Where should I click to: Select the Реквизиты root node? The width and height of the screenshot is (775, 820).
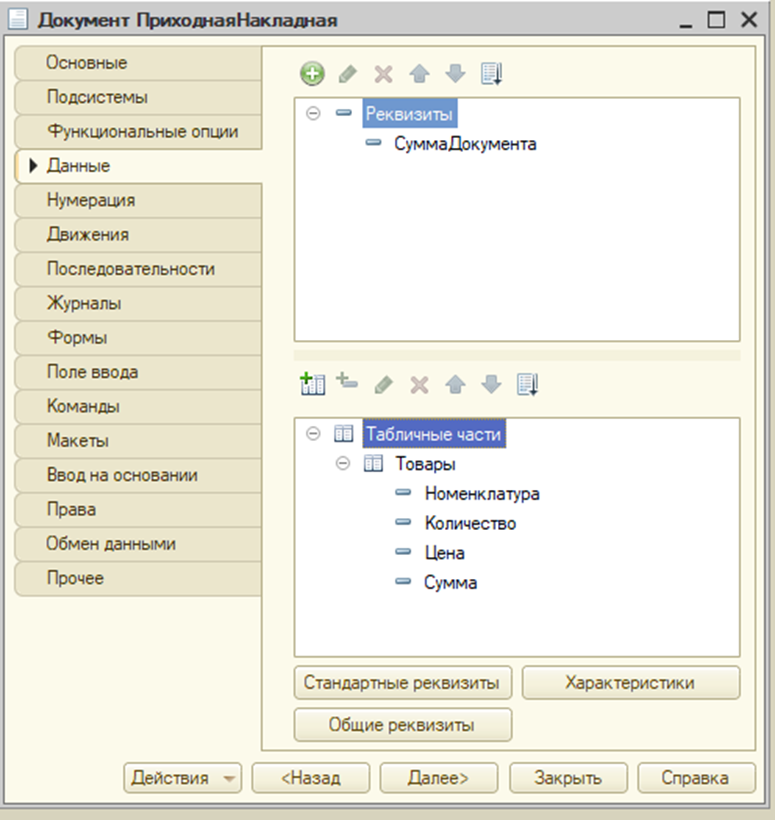coord(409,113)
